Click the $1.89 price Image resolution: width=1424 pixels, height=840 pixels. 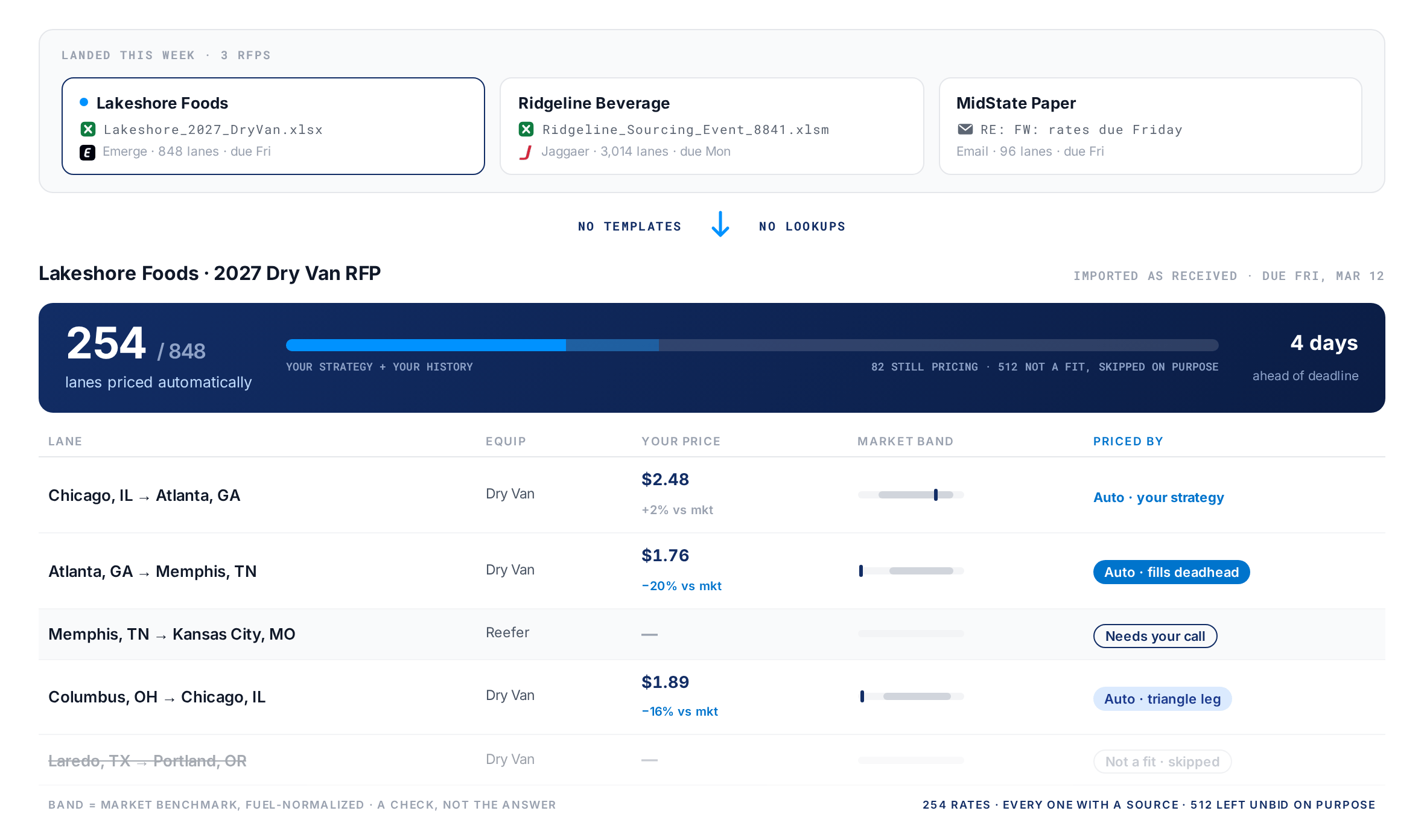(665, 682)
